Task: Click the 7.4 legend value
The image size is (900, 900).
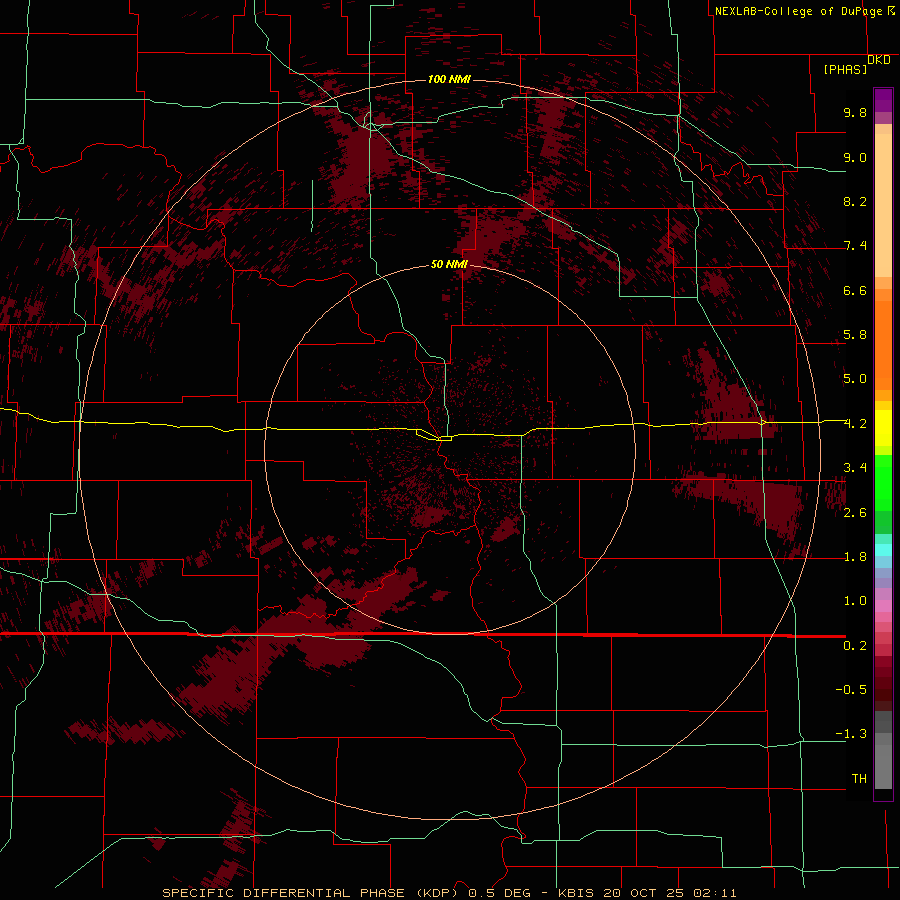Action: click(x=855, y=246)
